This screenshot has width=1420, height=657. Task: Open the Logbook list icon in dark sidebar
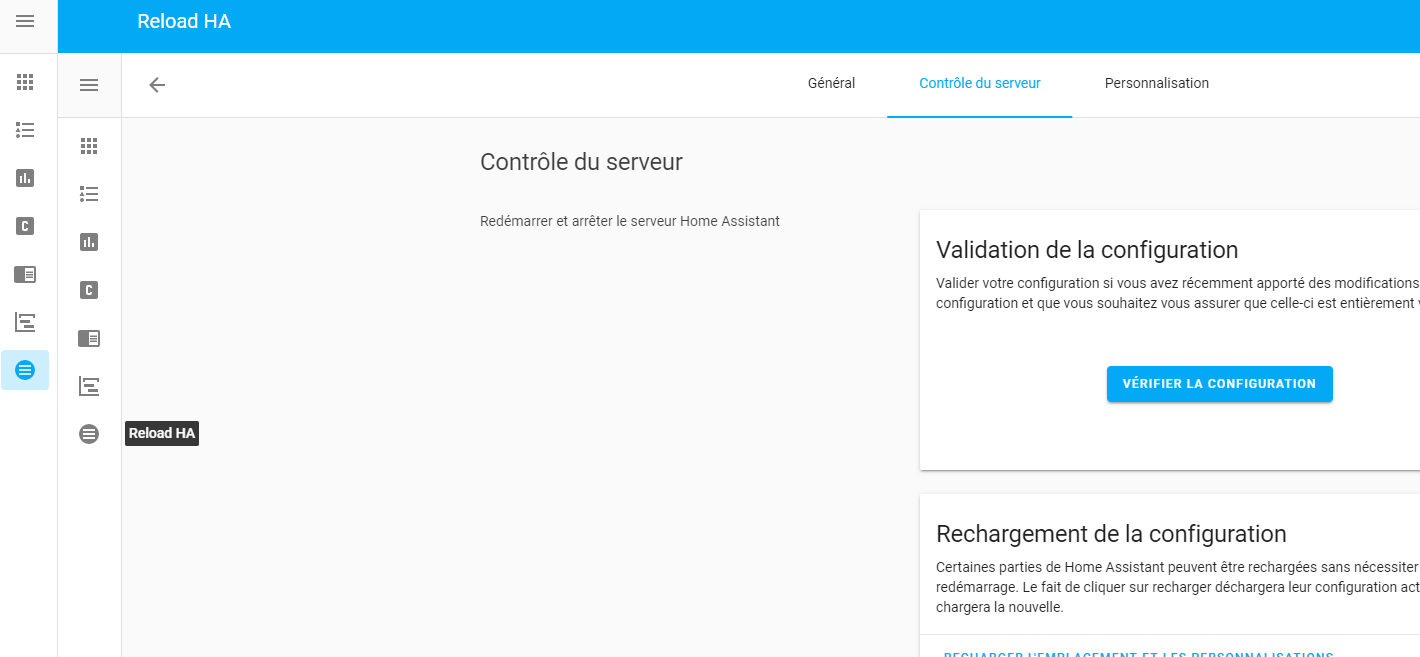[25, 130]
